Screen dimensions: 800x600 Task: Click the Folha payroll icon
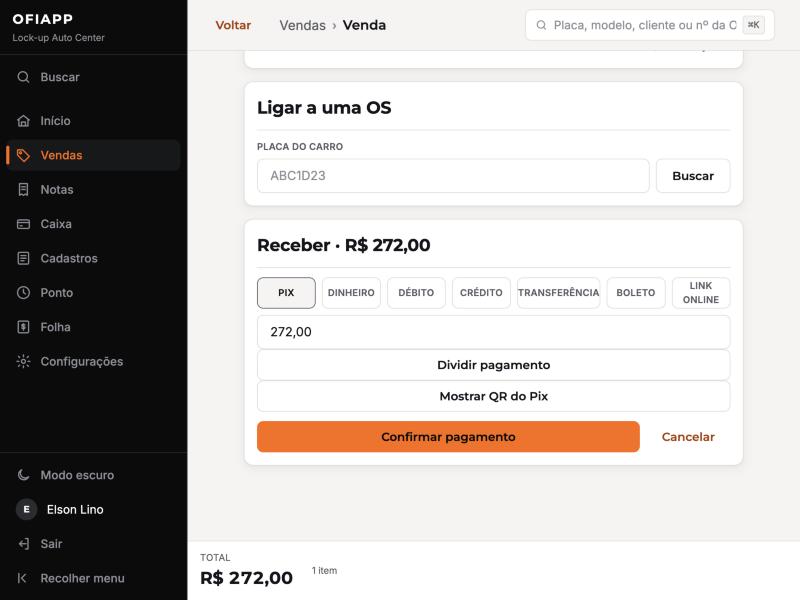23,327
